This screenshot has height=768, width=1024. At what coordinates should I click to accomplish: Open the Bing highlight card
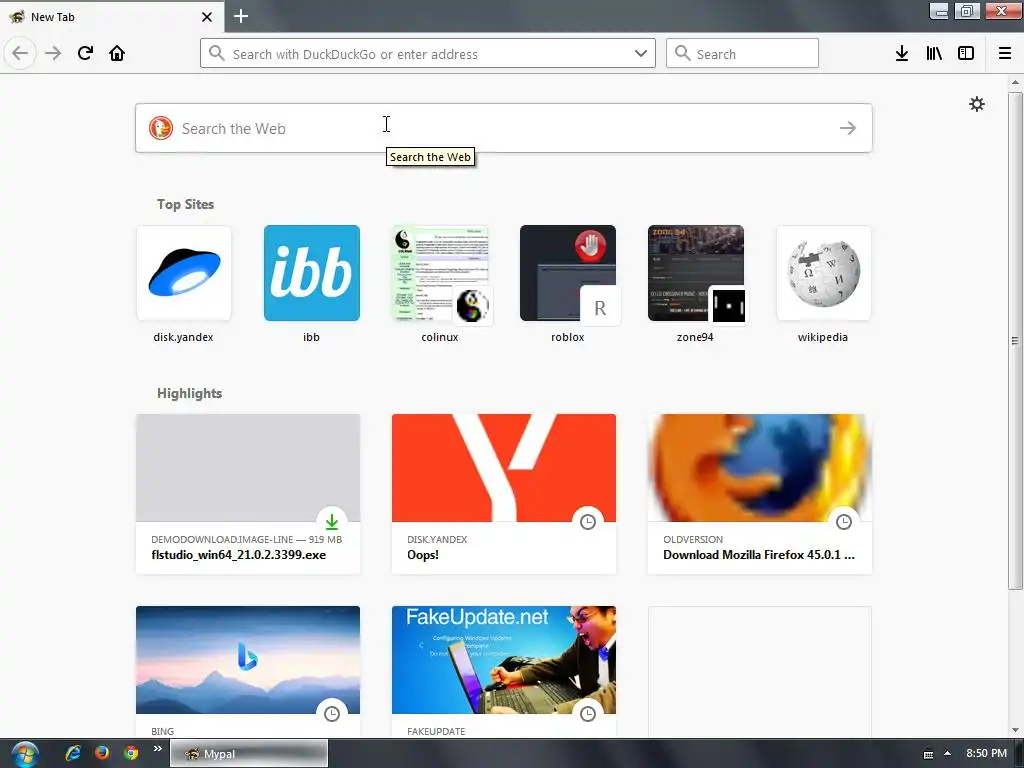[248, 672]
